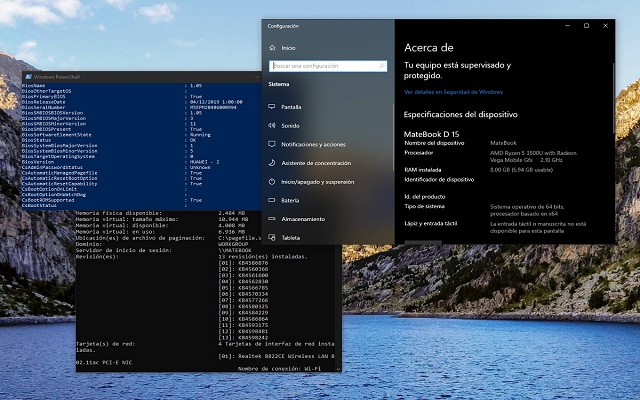Click the 'Configuración' window title text
The height and width of the screenshot is (400, 640).
point(283,26)
